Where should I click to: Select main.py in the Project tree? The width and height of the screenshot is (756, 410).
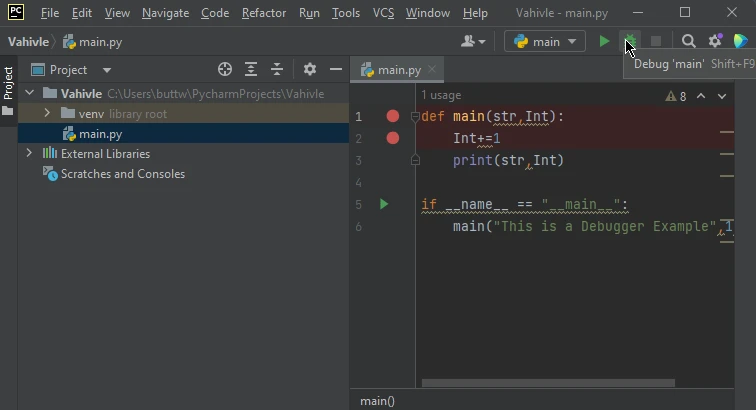[x=183, y=134]
